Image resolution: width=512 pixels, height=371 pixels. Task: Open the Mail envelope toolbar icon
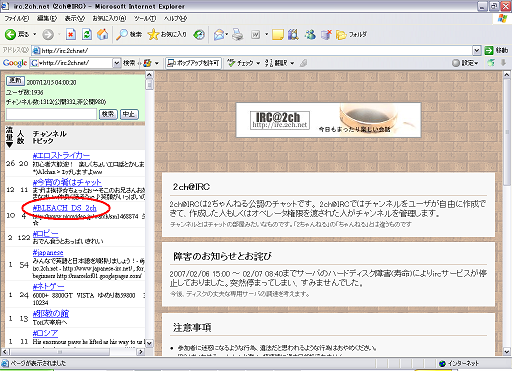click(219, 34)
